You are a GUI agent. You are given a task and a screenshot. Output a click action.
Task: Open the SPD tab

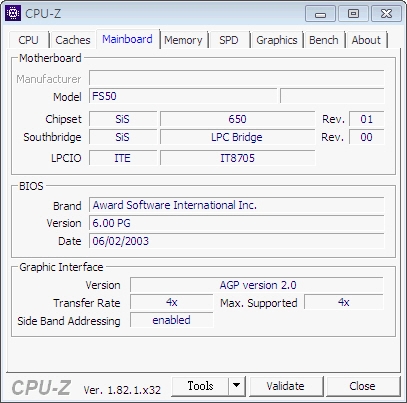click(x=229, y=40)
